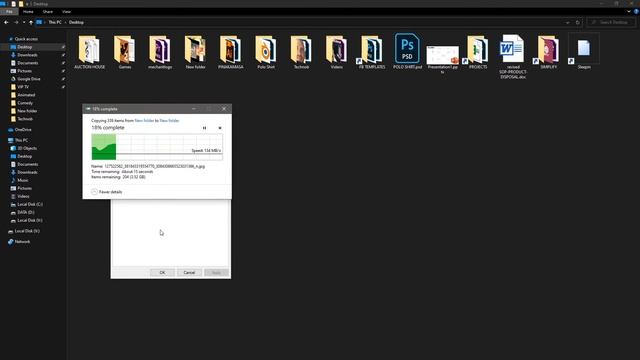Open Desktop under This PC
The width and height of the screenshot is (640, 360).
[24, 156]
